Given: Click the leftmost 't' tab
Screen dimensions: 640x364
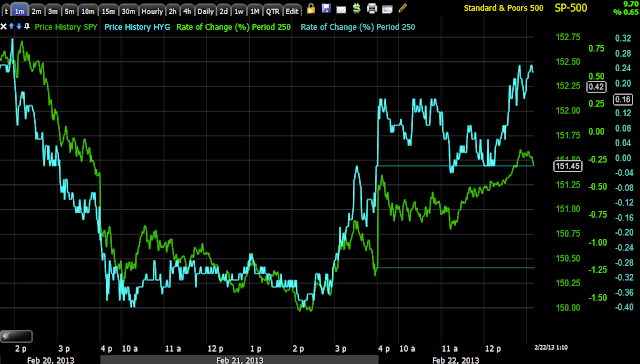Looking at the screenshot, I should point(6,11).
